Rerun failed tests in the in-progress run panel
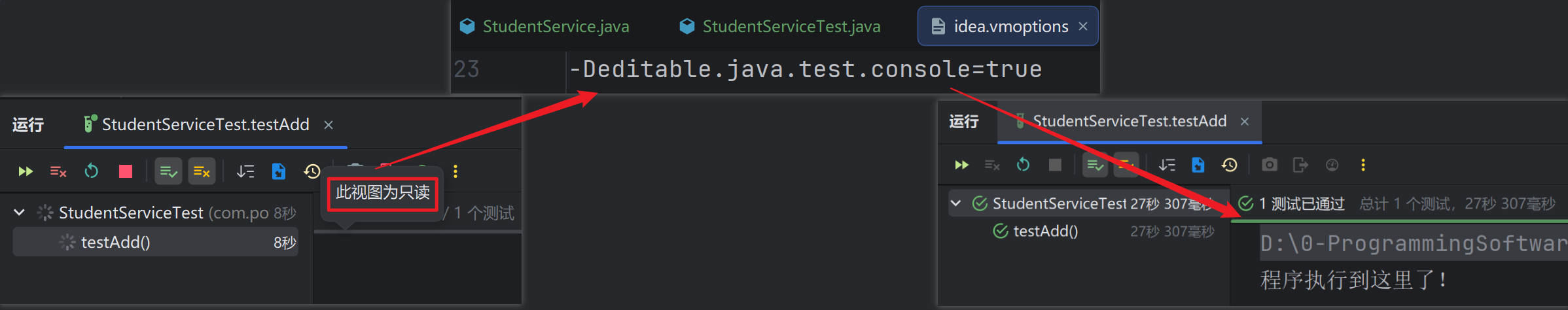Screen dimensions: 1568x310 pyautogui.click(x=58, y=171)
